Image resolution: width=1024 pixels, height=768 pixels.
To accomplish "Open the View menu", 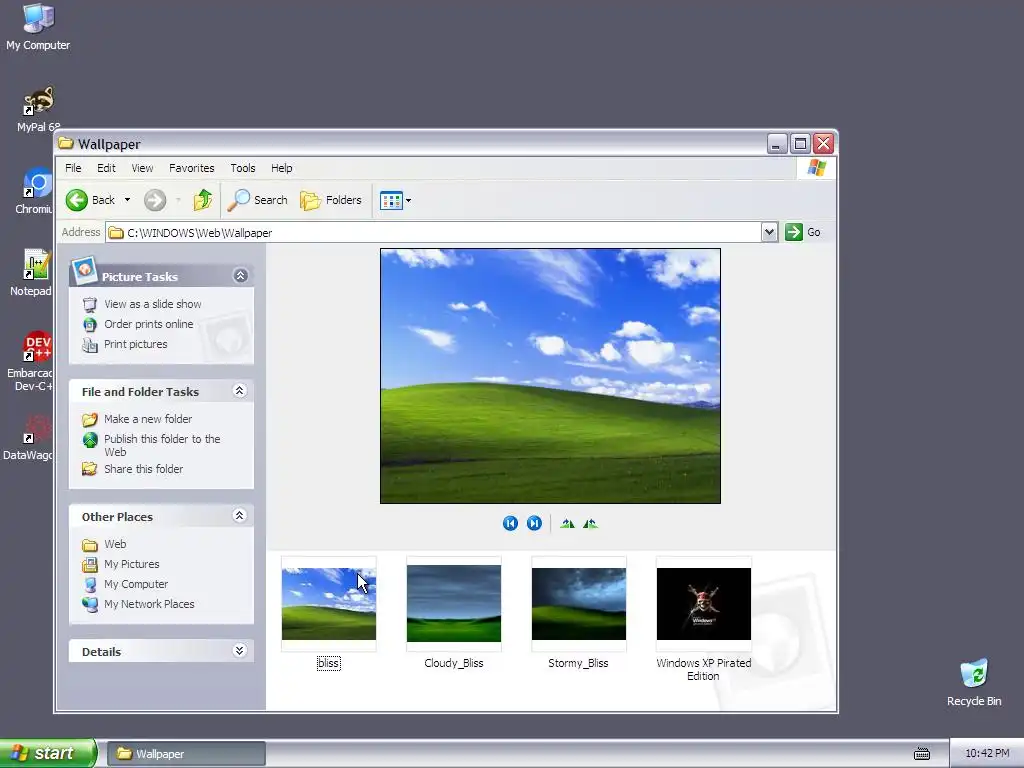I will pyautogui.click(x=142, y=168).
